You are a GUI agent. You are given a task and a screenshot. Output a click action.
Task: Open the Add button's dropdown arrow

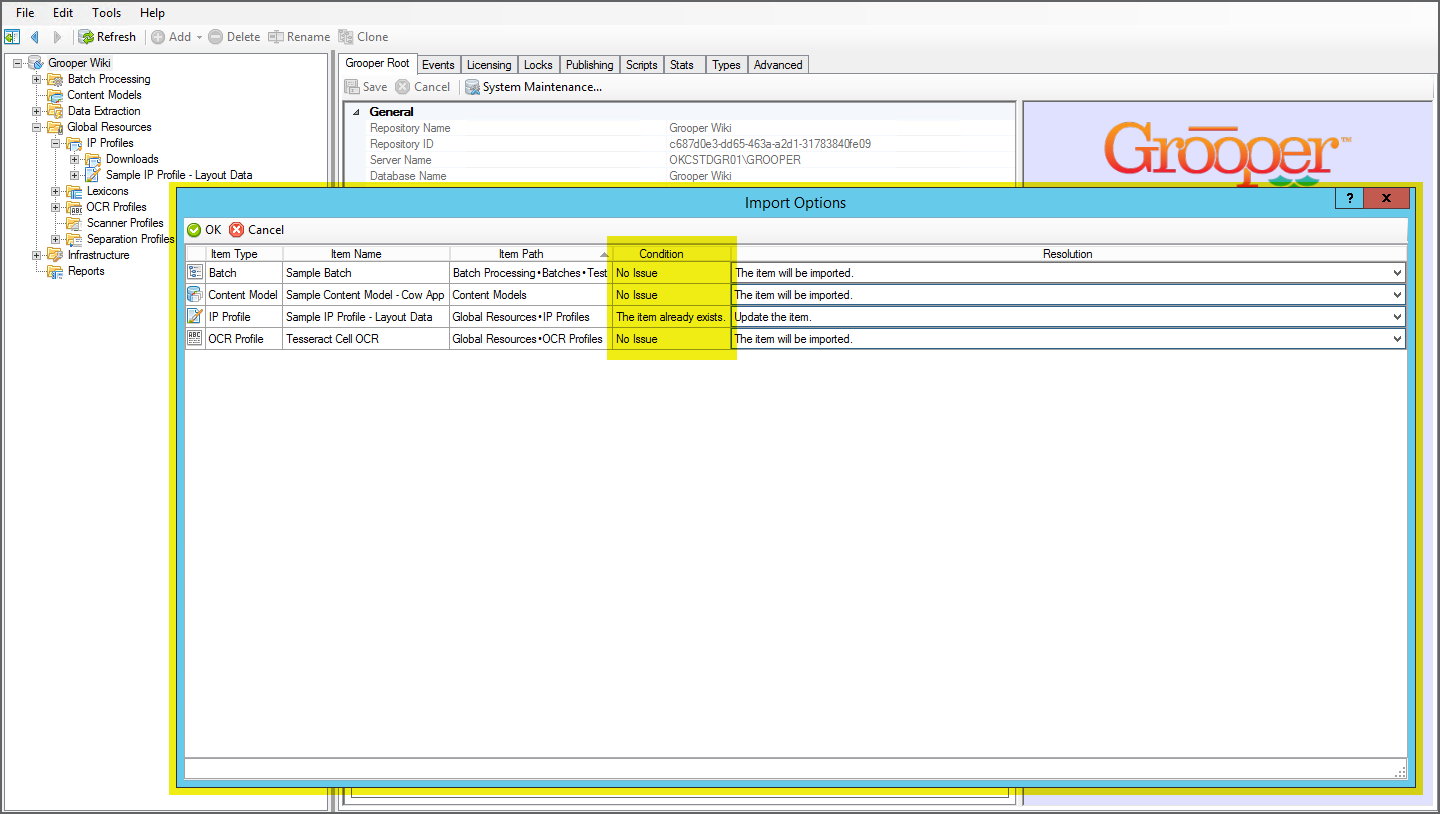point(199,37)
